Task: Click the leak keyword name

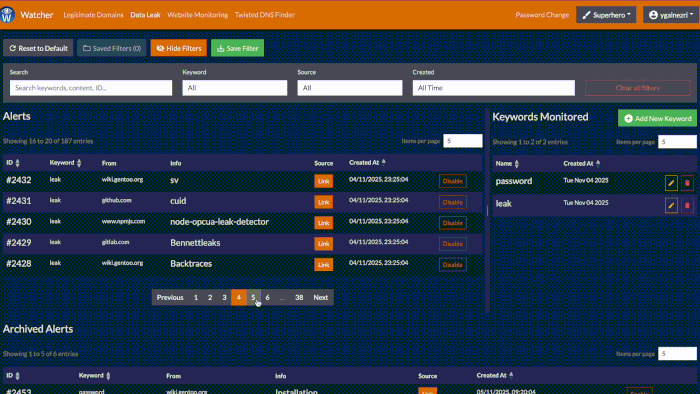Action: 504,203
